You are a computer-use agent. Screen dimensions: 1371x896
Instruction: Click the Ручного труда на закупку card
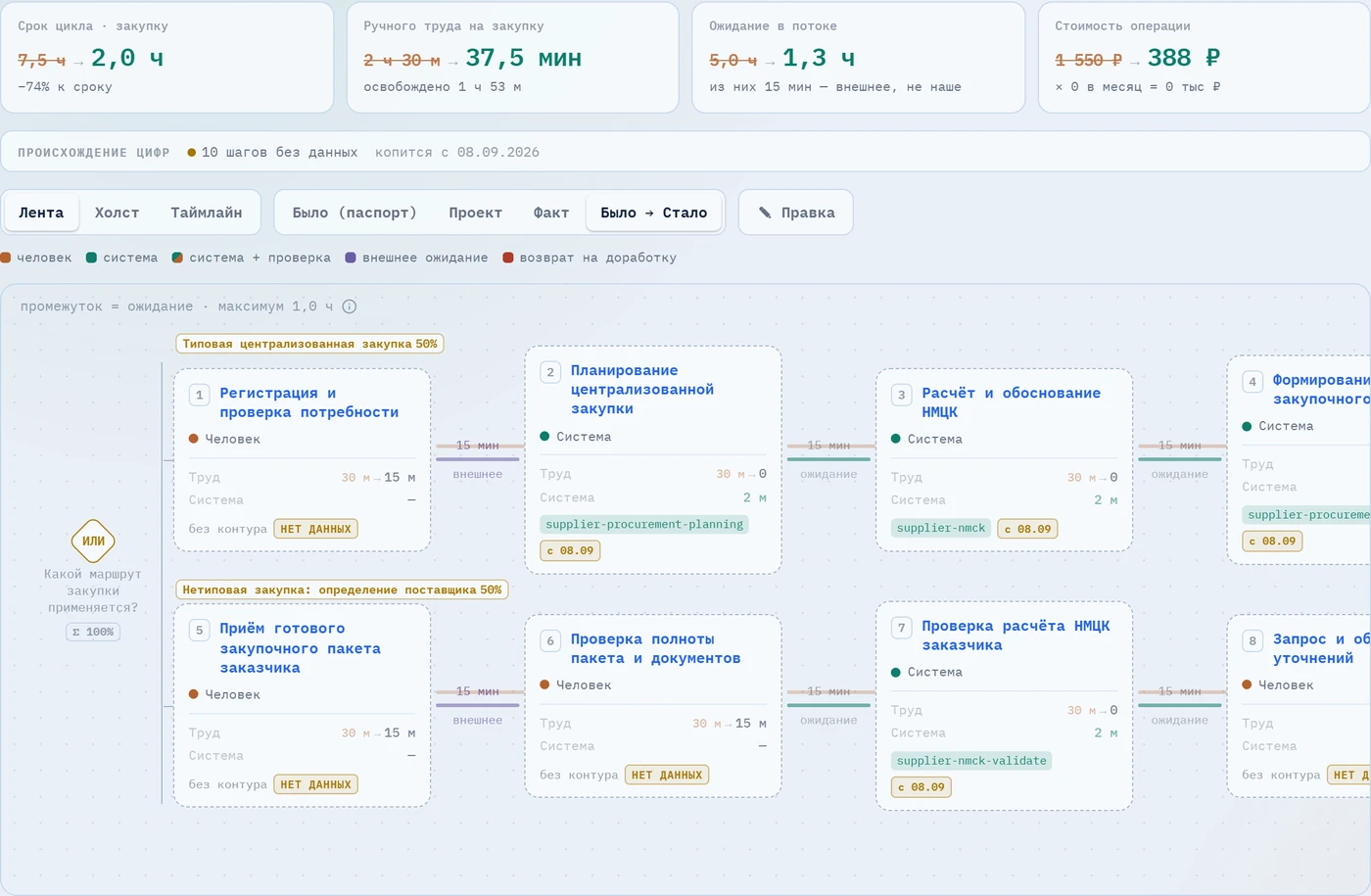pyautogui.click(x=512, y=57)
